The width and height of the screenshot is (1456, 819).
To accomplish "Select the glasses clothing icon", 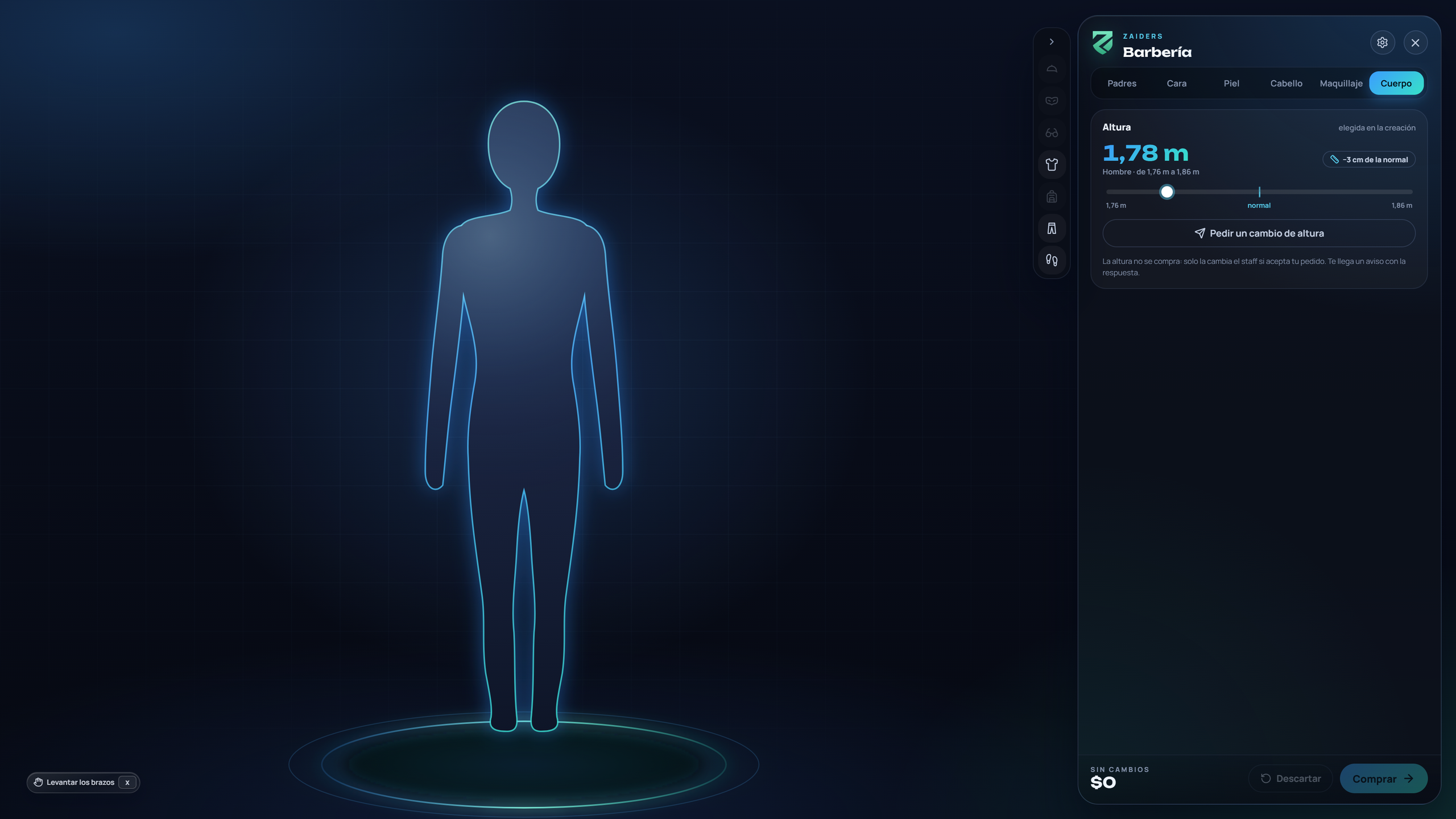I will 1052,133.
